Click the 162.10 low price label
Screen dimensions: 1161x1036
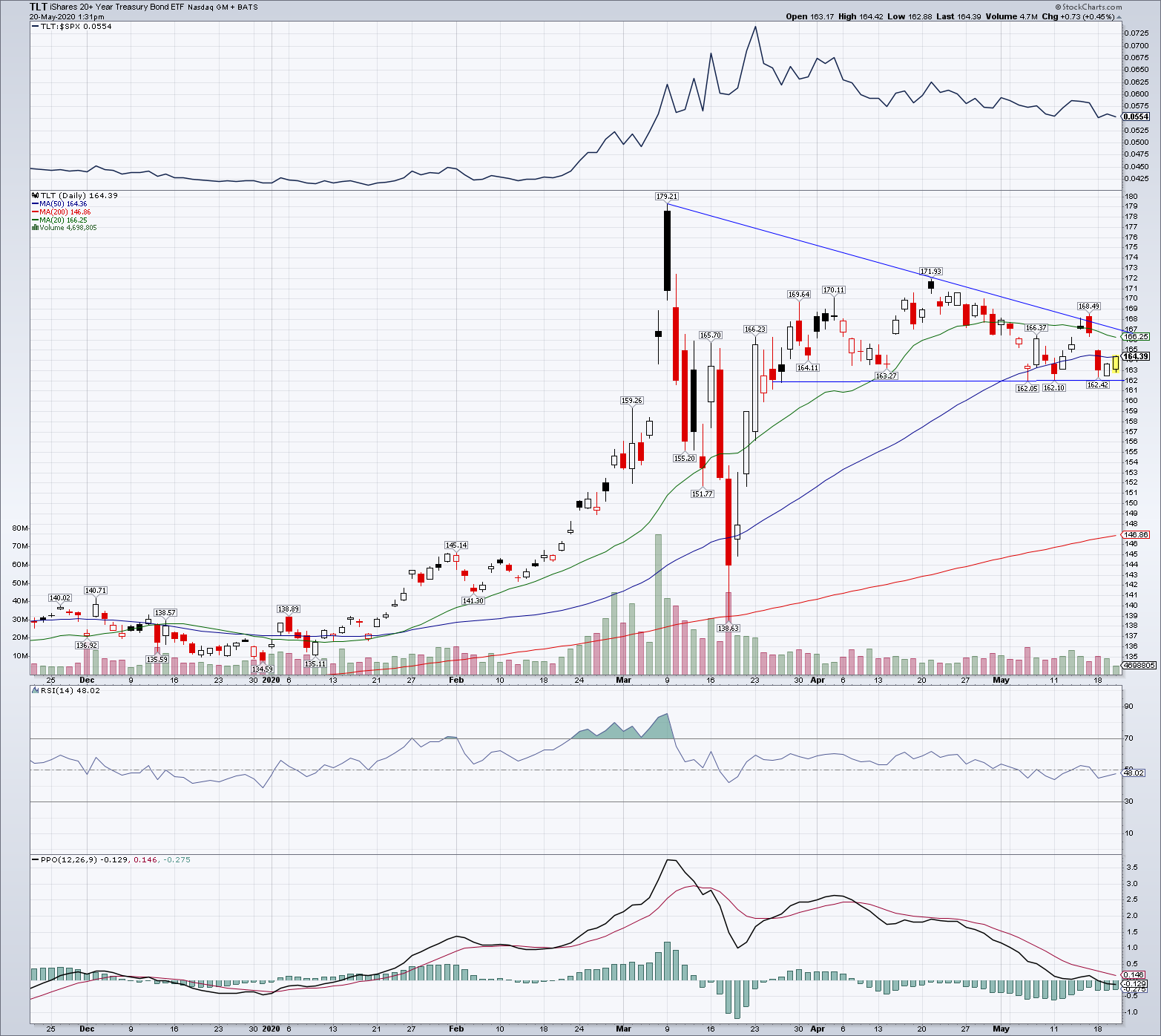1054,388
